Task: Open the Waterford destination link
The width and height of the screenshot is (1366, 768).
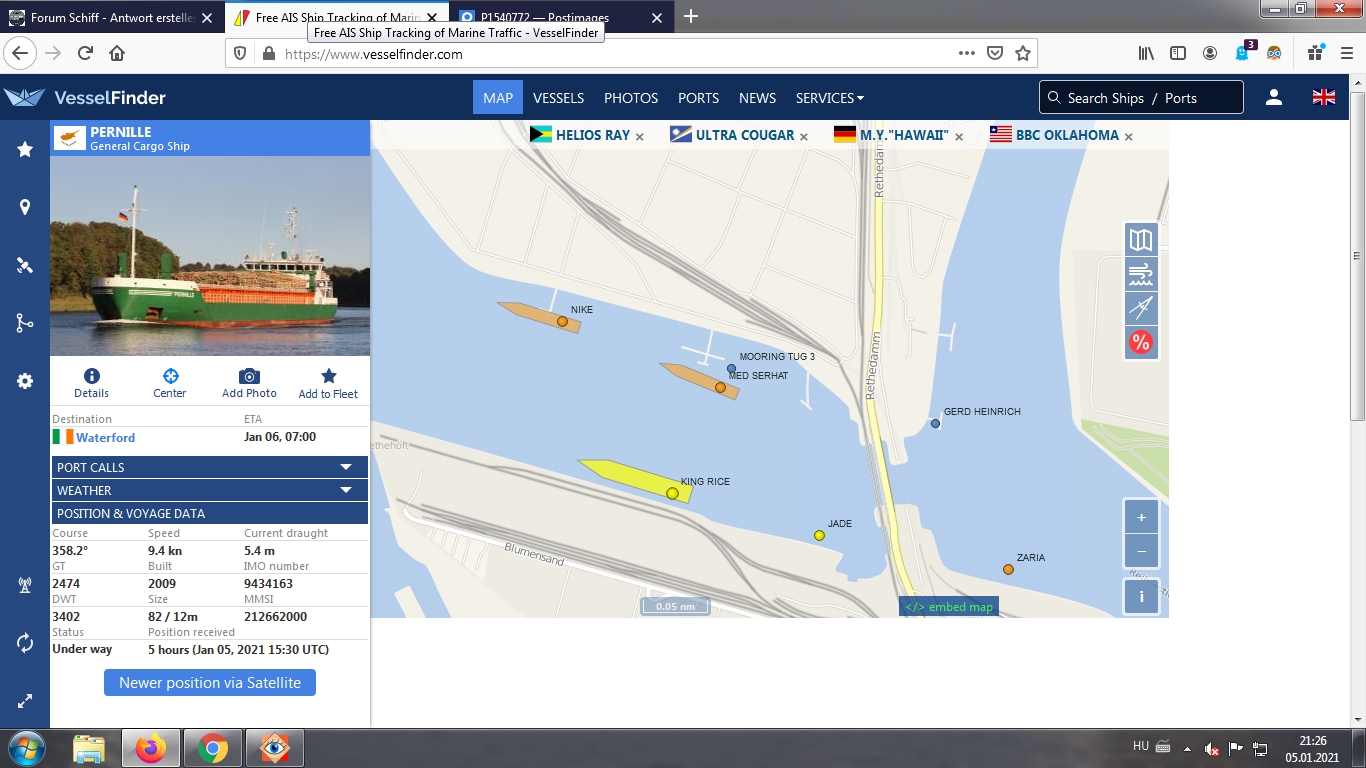Action: tap(105, 437)
